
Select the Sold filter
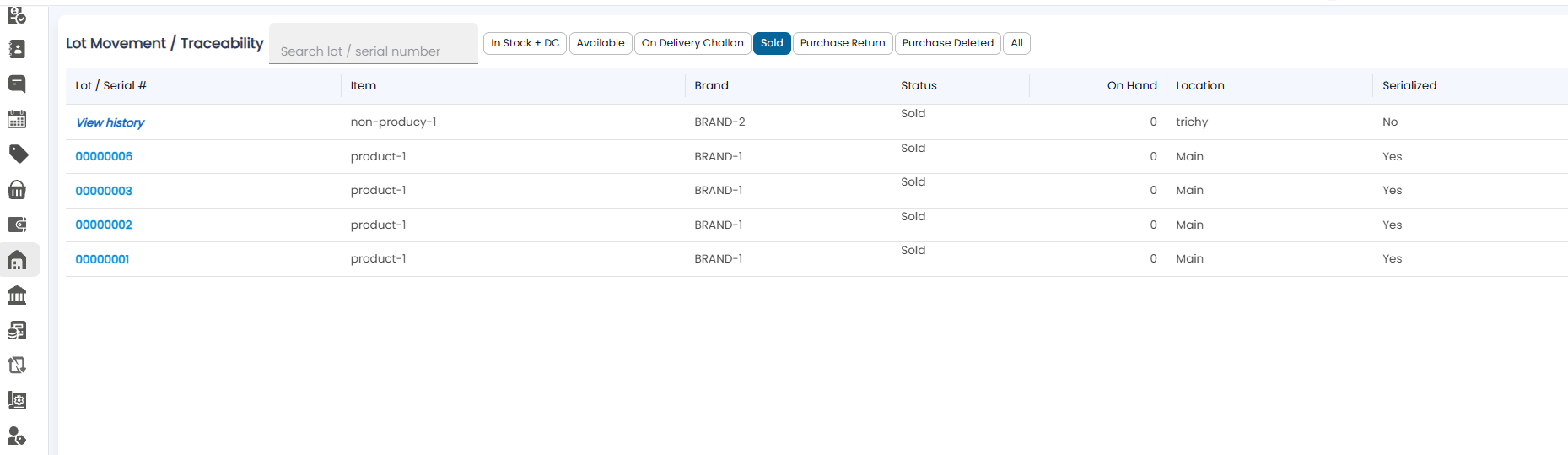pos(772,43)
